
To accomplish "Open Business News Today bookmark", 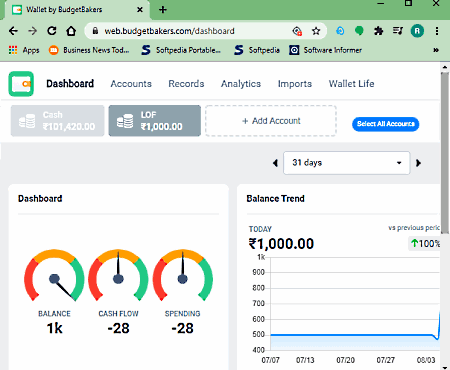I will click(89, 50).
